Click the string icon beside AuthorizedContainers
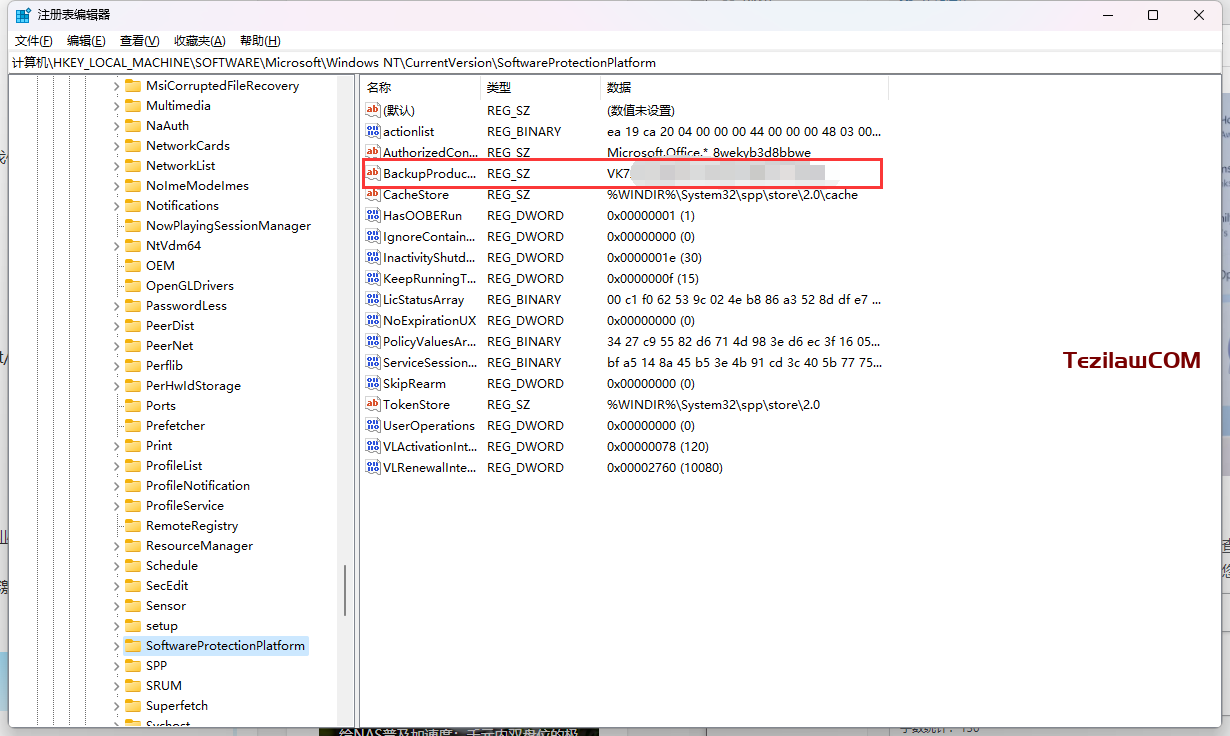 (373, 152)
